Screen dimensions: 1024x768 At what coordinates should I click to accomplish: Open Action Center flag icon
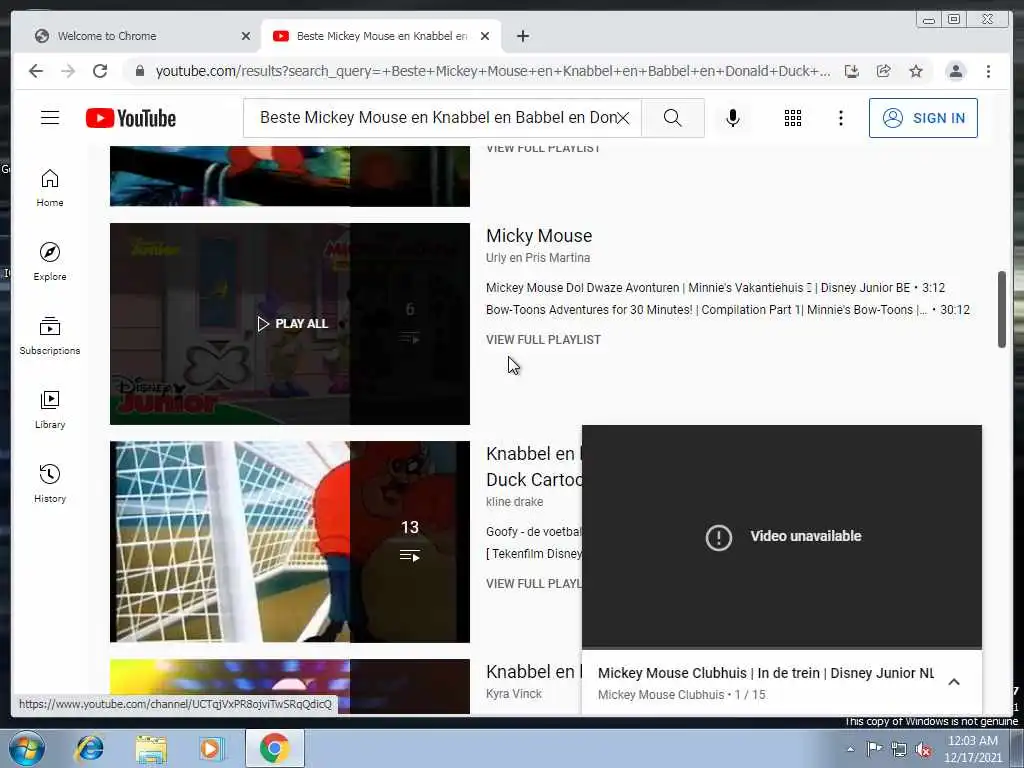tap(874, 749)
